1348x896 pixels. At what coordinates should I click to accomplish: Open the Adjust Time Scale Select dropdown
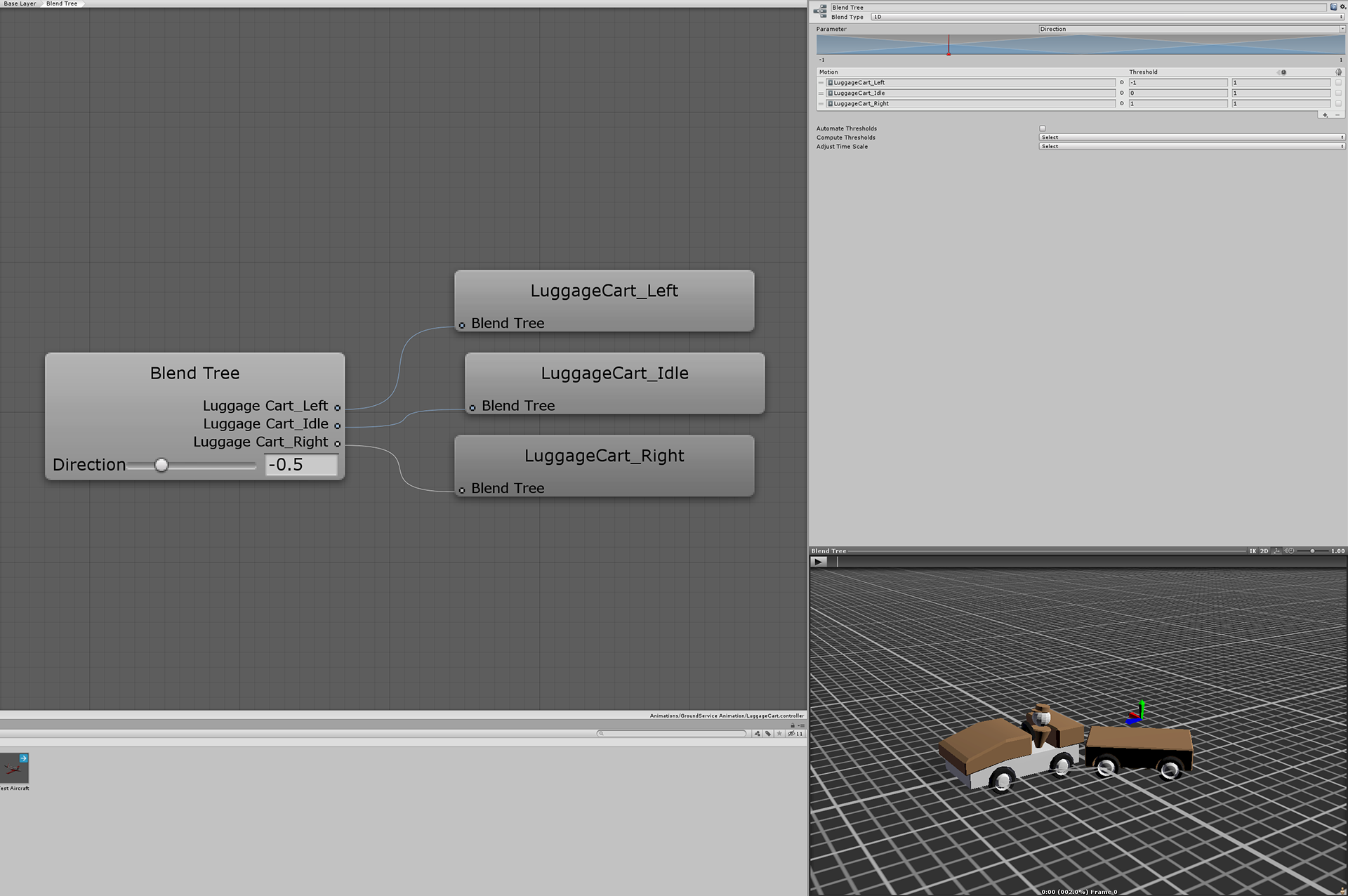(x=1191, y=147)
